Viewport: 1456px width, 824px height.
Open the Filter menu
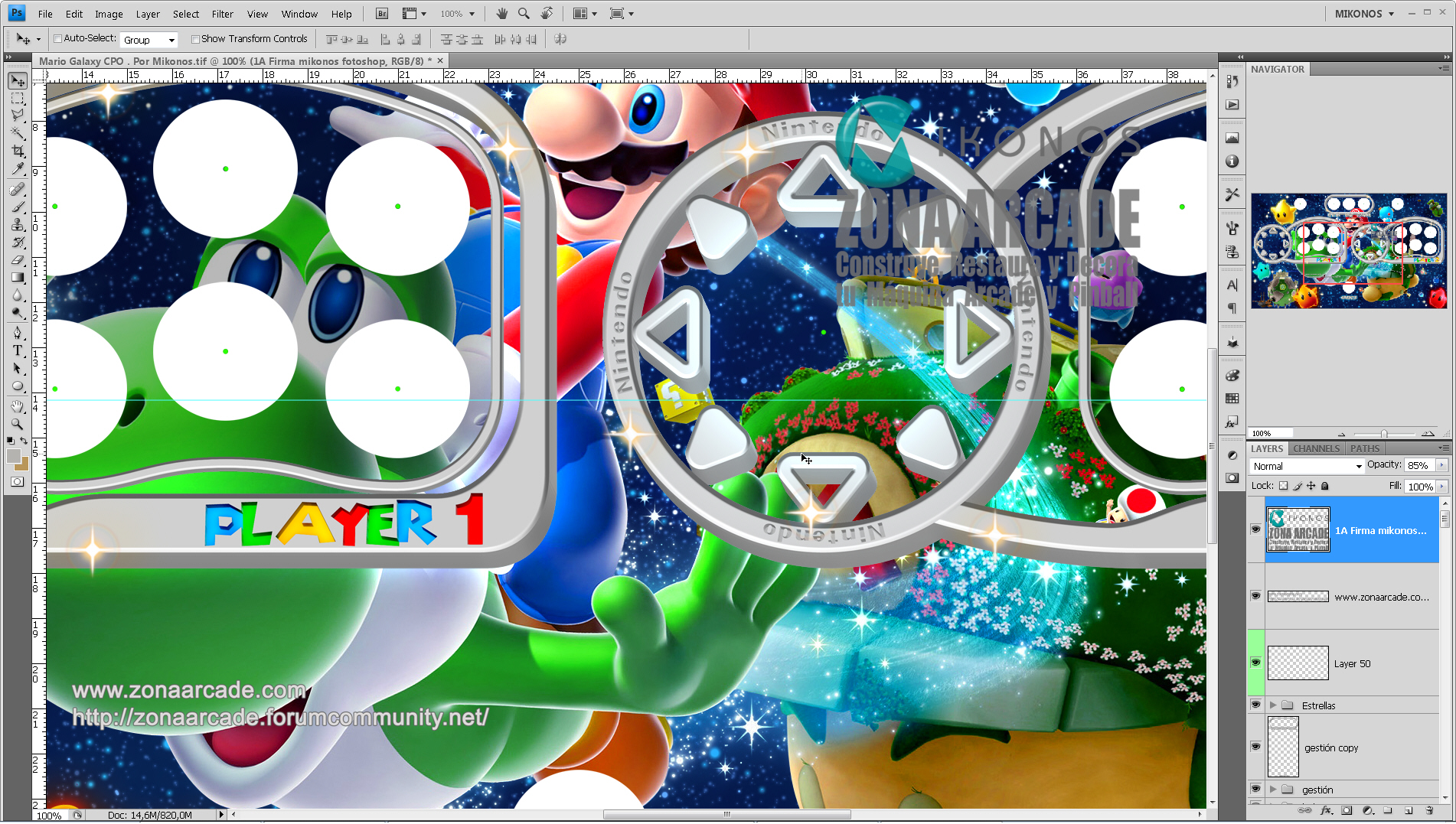(222, 14)
